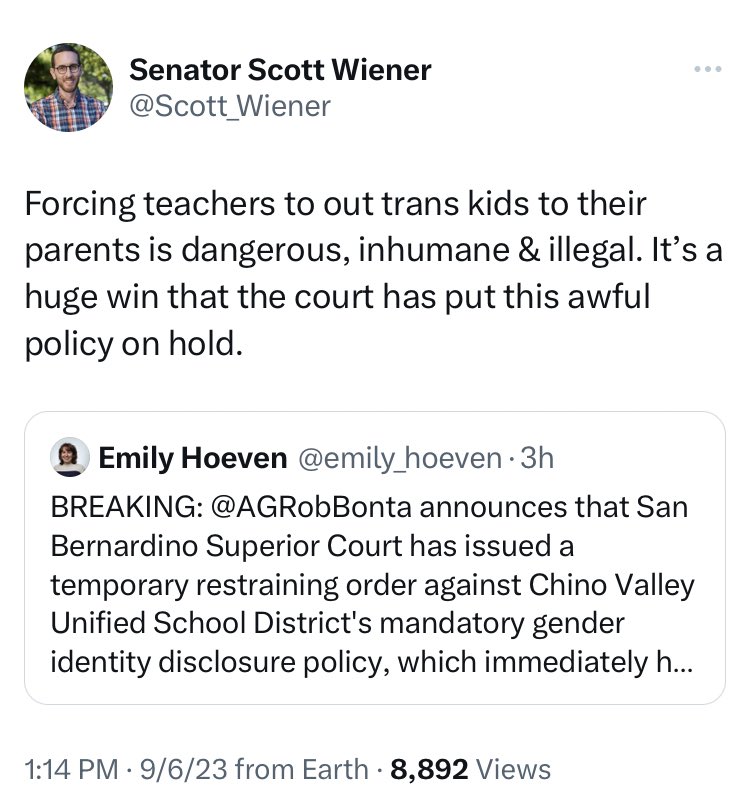This screenshot has width=750, height=808.
Task: Click the @Scott_Wiener handle
Action: [230, 106]
